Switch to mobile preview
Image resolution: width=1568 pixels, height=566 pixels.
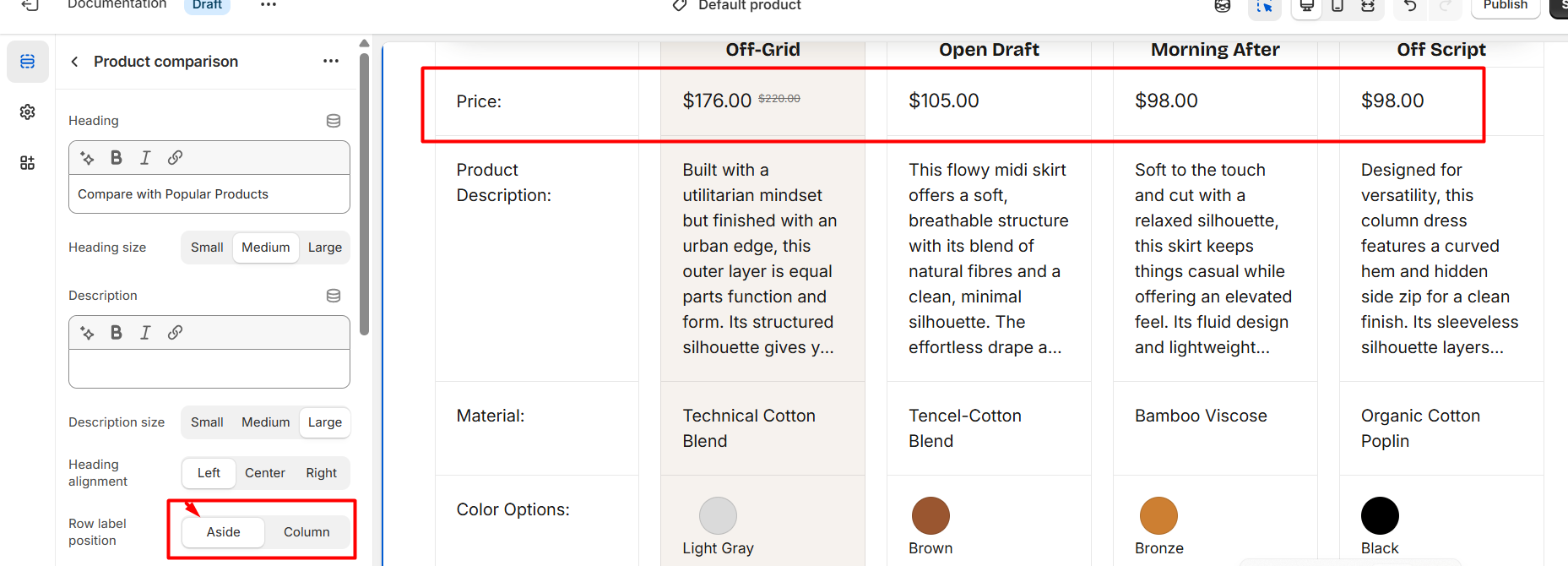tap(1337, 6)
